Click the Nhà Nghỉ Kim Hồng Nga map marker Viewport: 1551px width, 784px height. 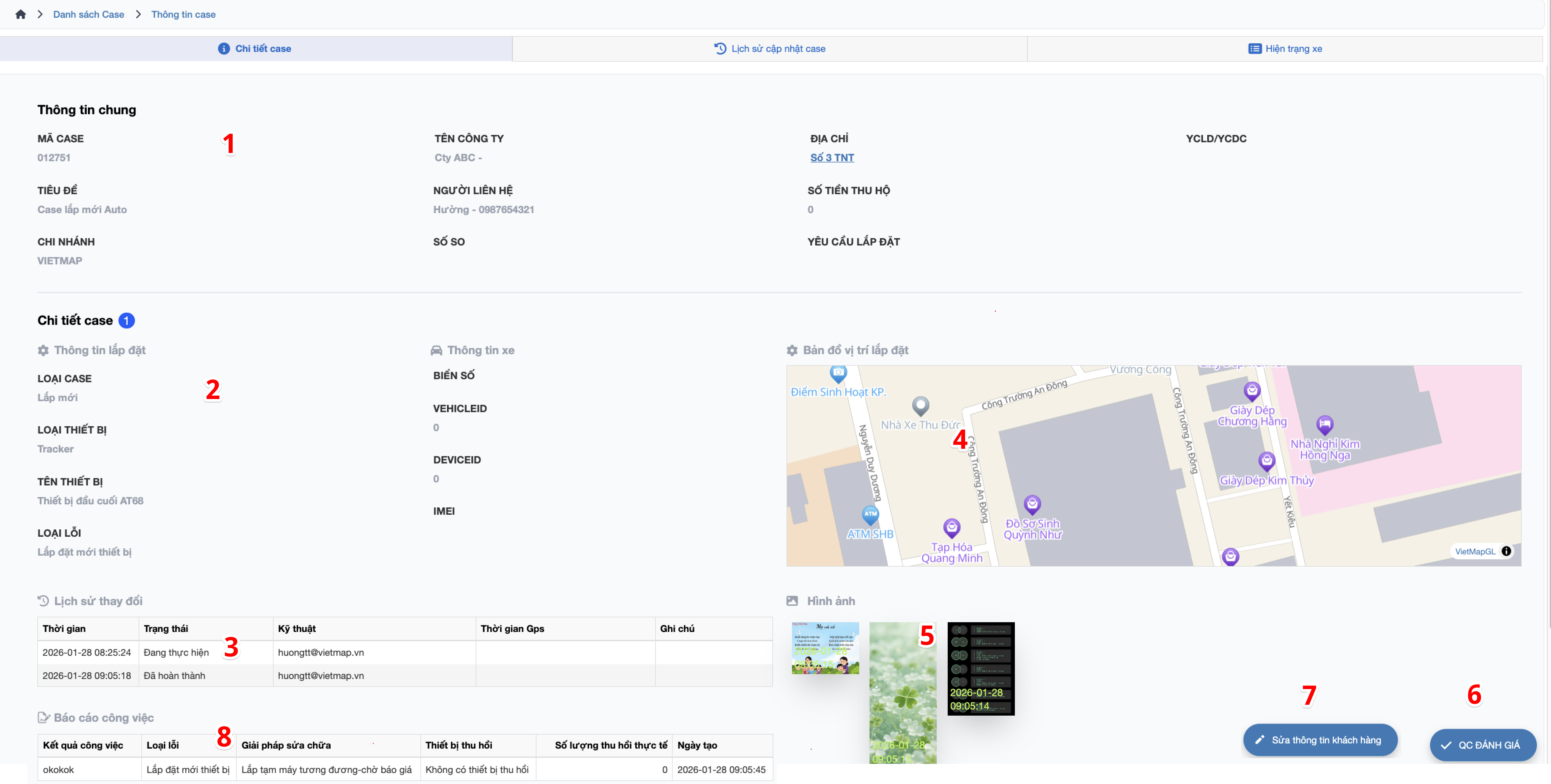coord(1324,425)
